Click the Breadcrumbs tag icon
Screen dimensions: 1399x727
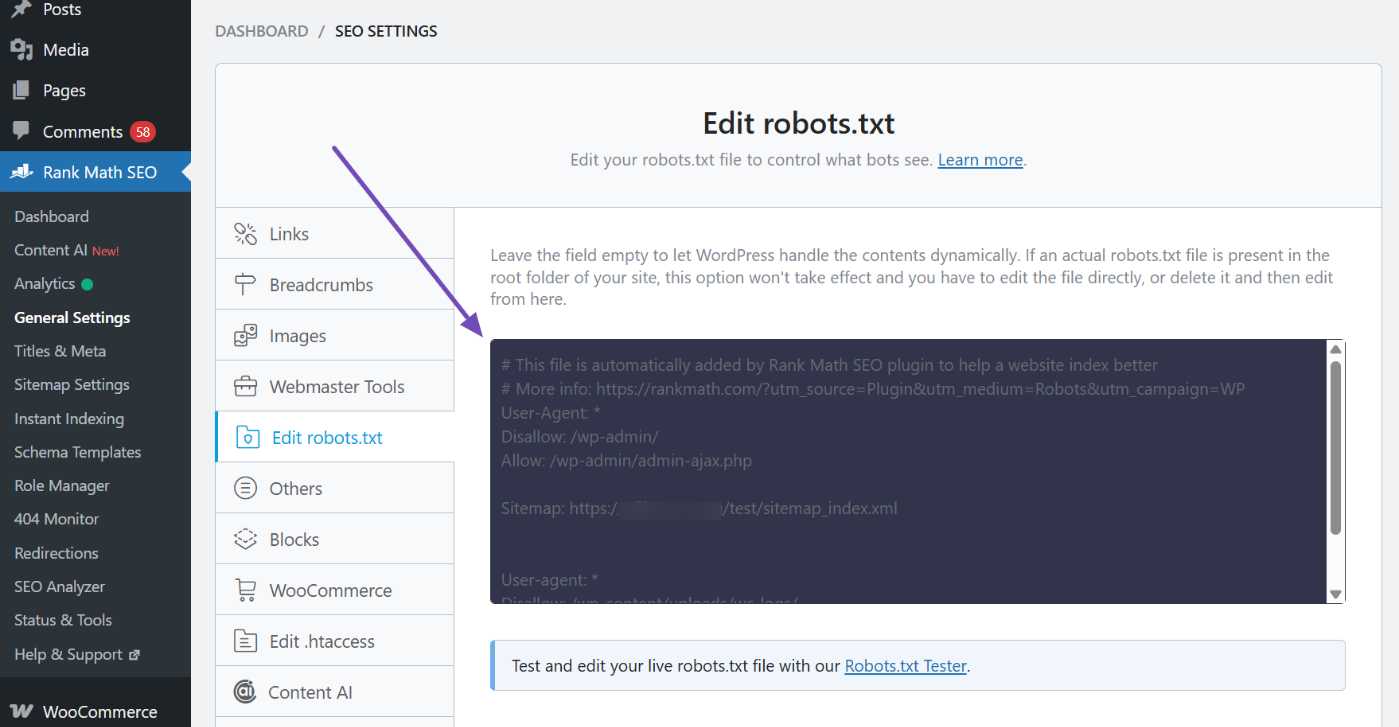pos(245,284)
